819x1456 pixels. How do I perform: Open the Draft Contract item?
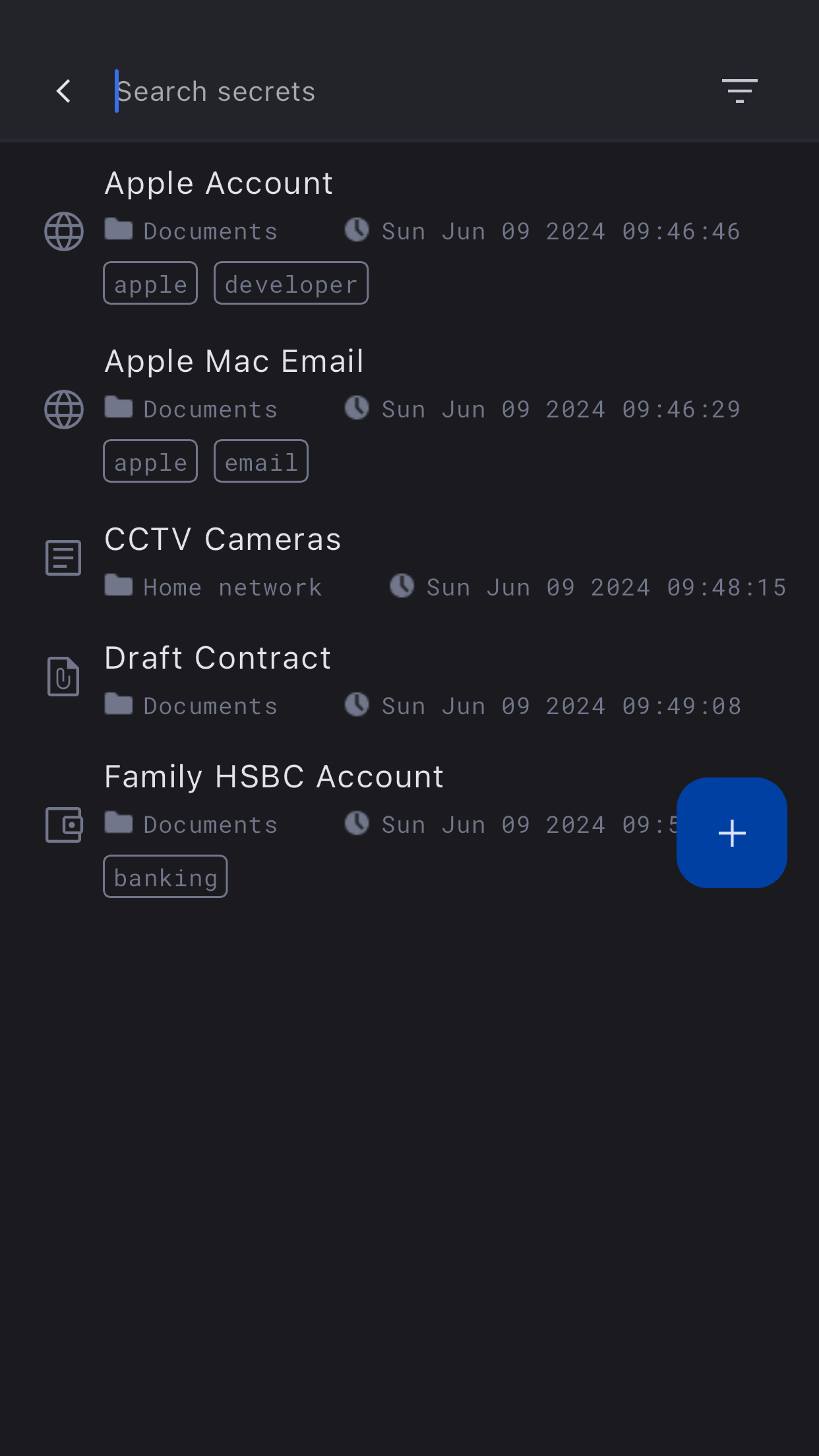(x=218, y=658)
